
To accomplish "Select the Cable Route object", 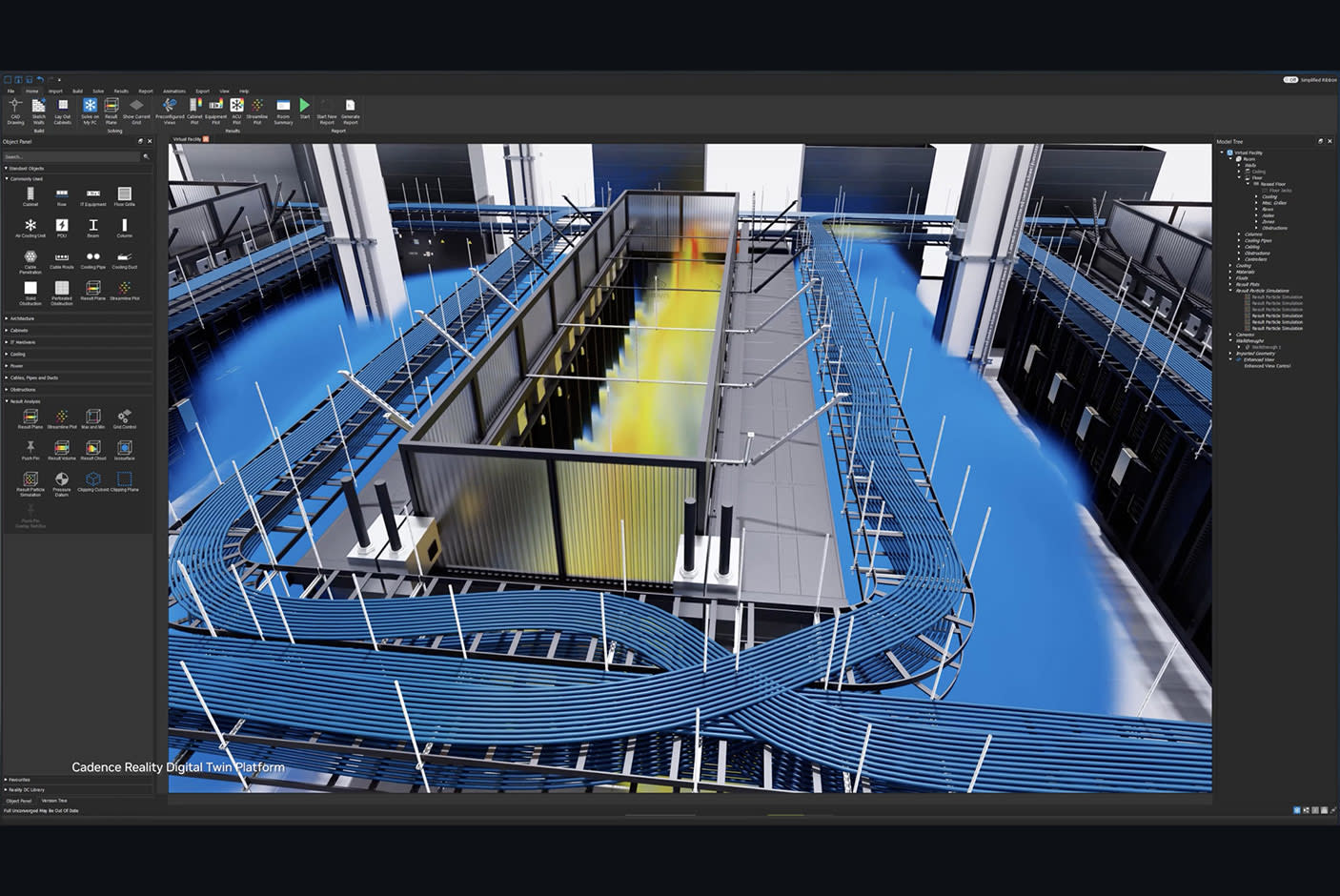I will click(x=62, y=257).
